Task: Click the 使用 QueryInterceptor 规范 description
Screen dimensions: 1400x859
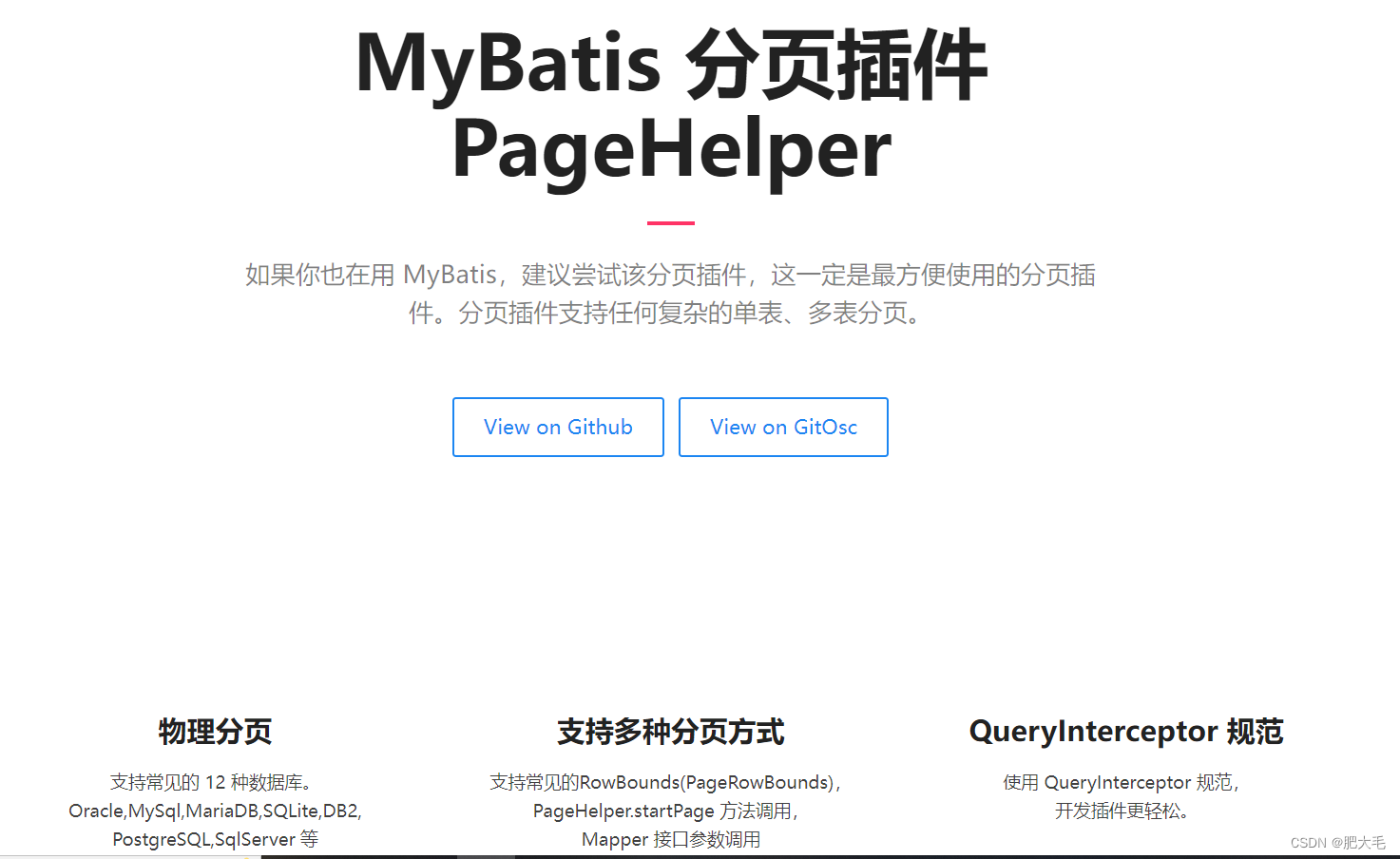Action: (1122, 781)
